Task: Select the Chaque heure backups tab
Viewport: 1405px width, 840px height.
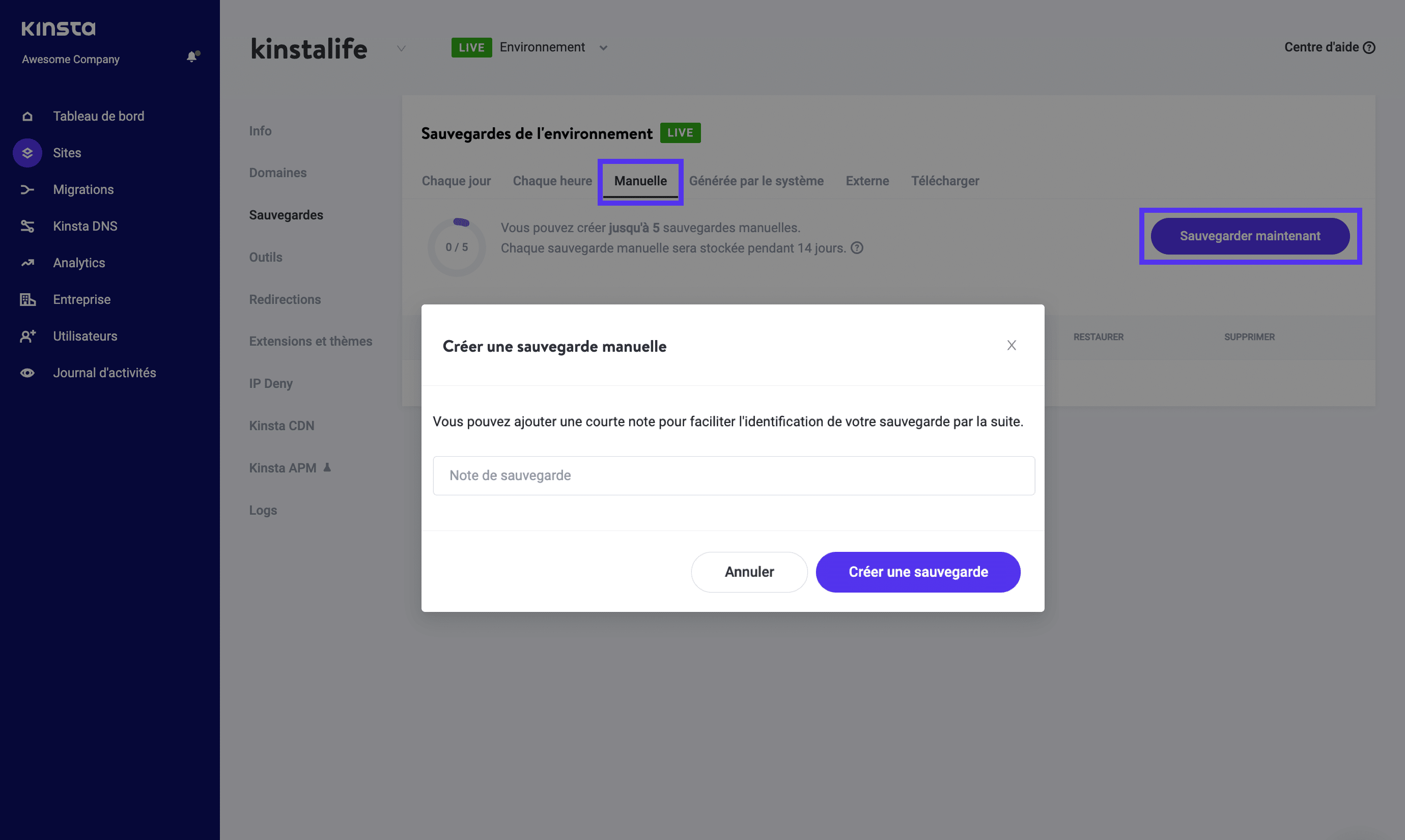Action: 552,181
